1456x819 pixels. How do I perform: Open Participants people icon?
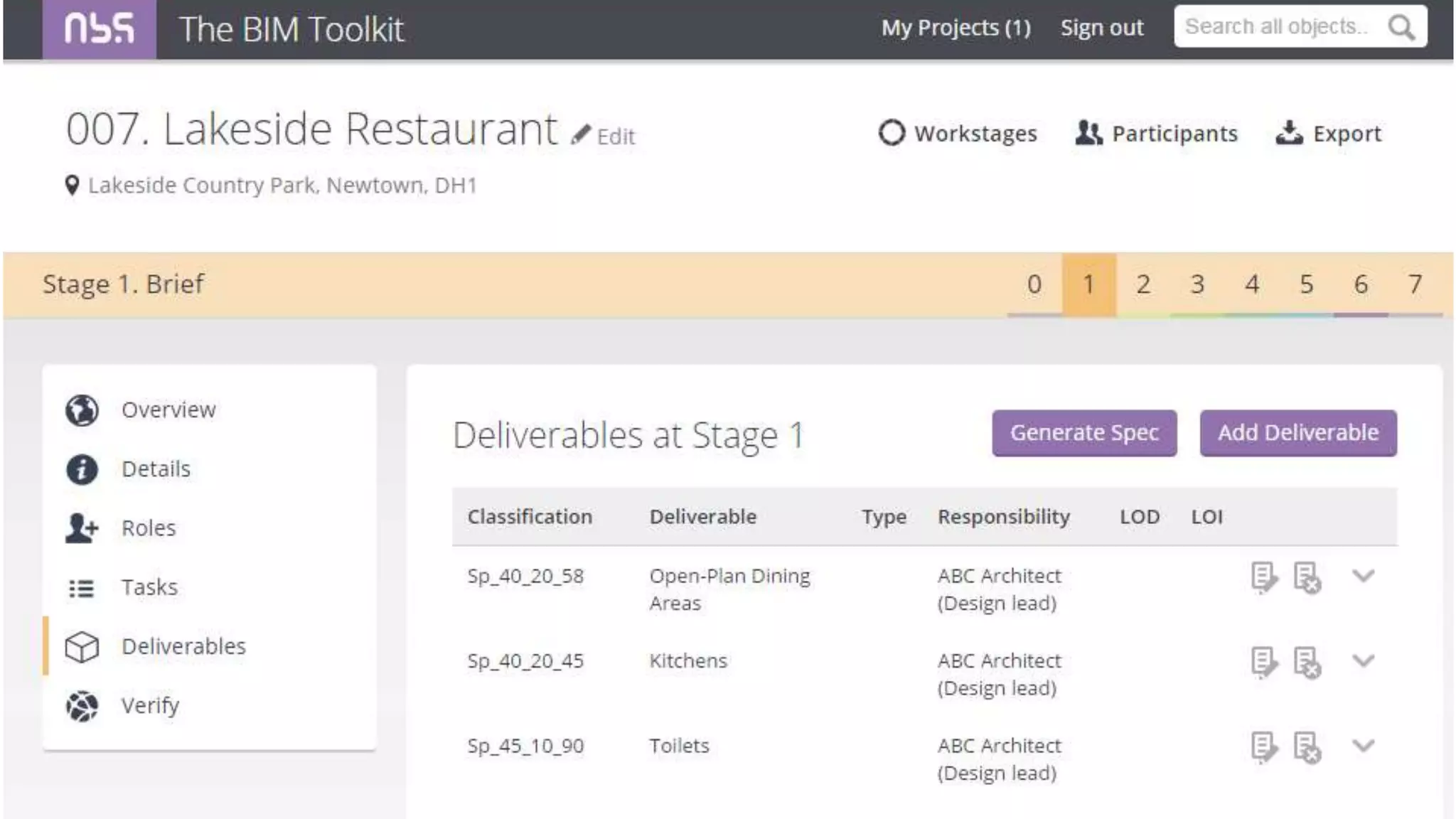pyautogui.click(x=1088, y=133)
